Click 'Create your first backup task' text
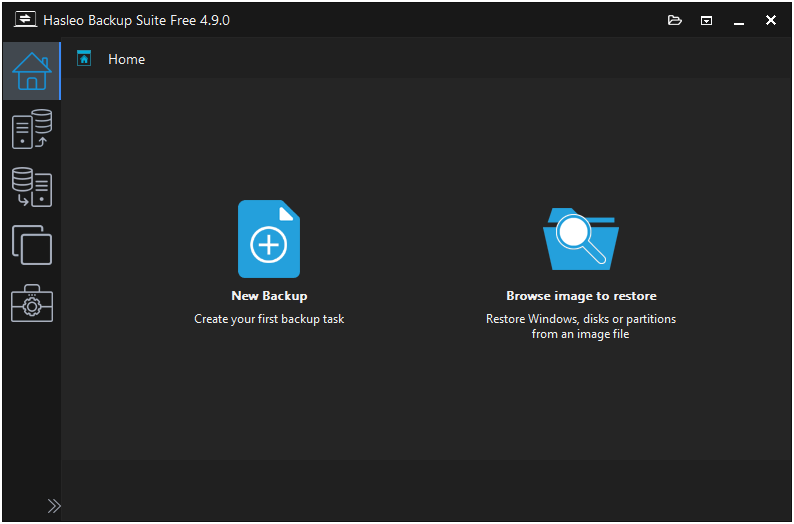 click(x=269, y=319)
